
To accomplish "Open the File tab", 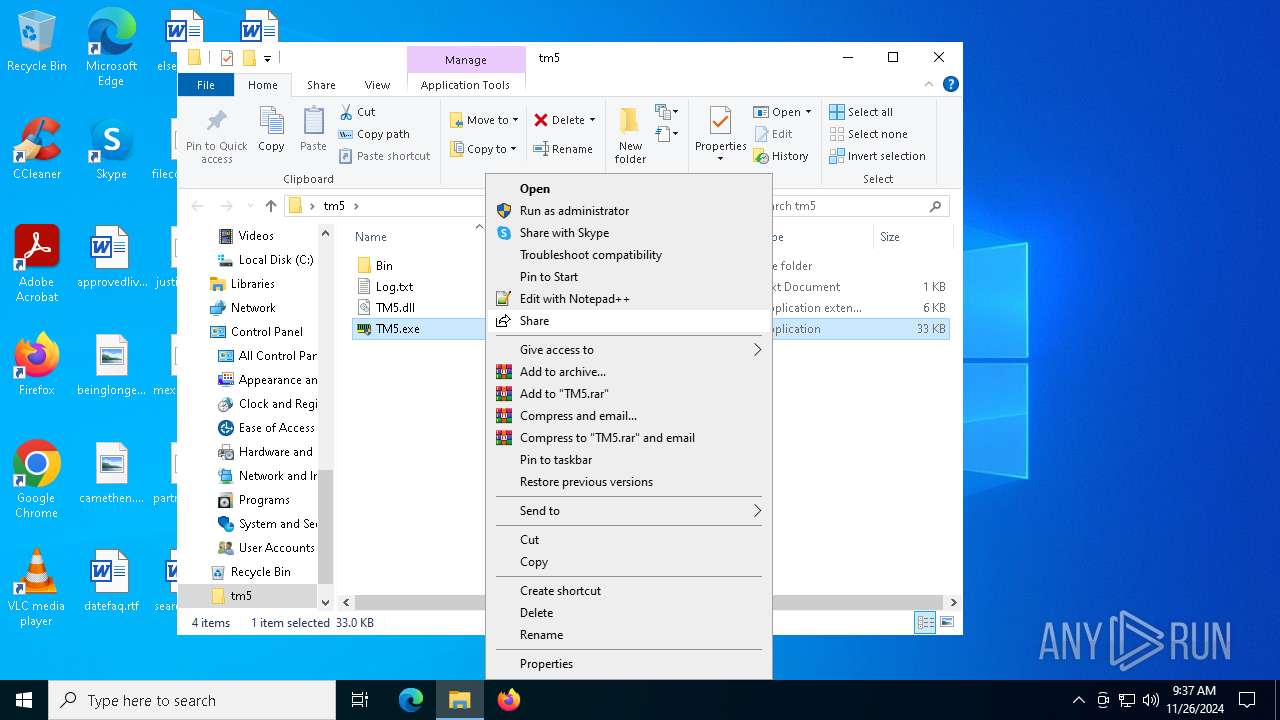I will (206, 85).
